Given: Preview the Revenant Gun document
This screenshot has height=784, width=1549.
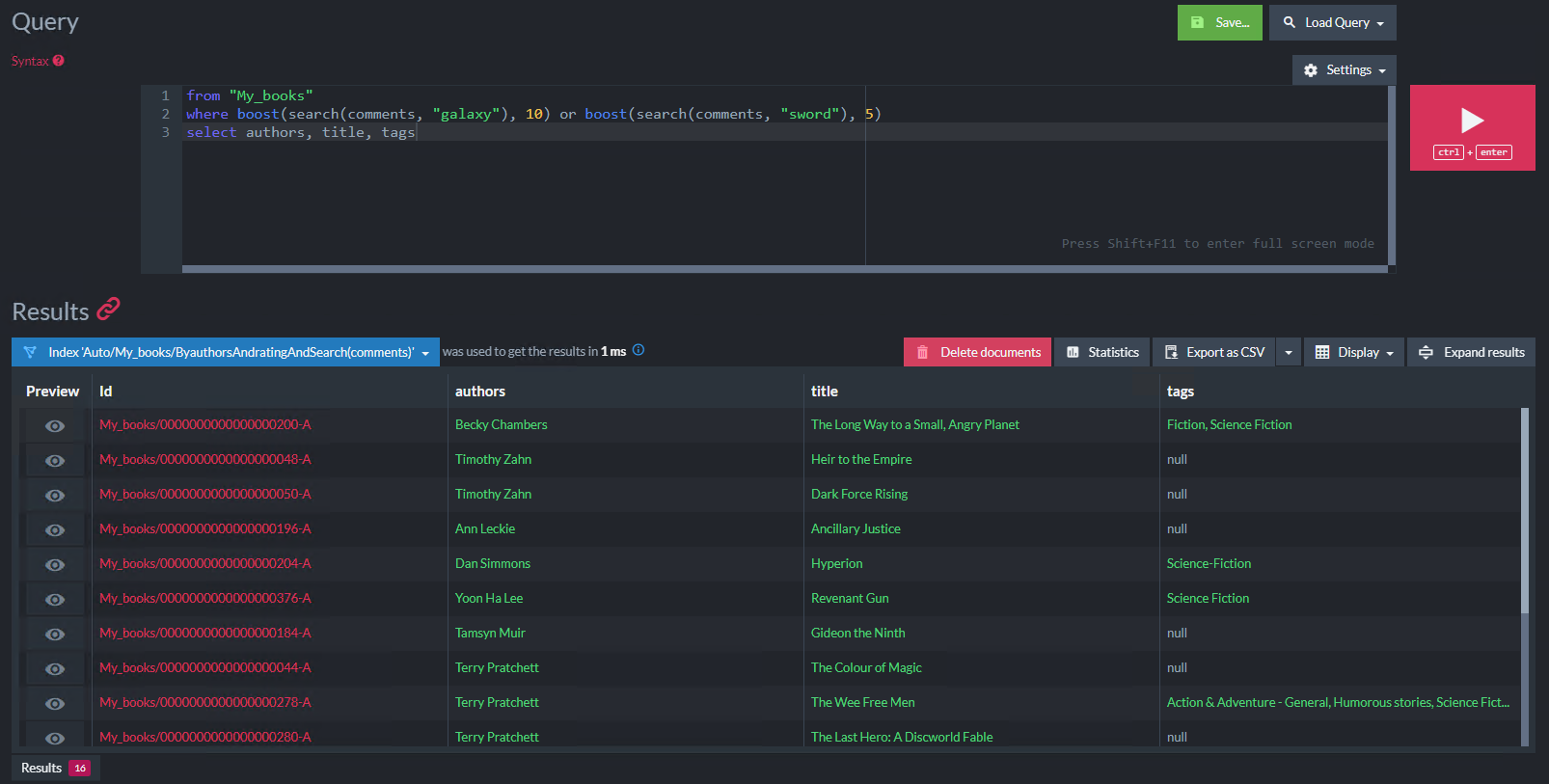Looking at the screenshot, I should coord(55,600).
